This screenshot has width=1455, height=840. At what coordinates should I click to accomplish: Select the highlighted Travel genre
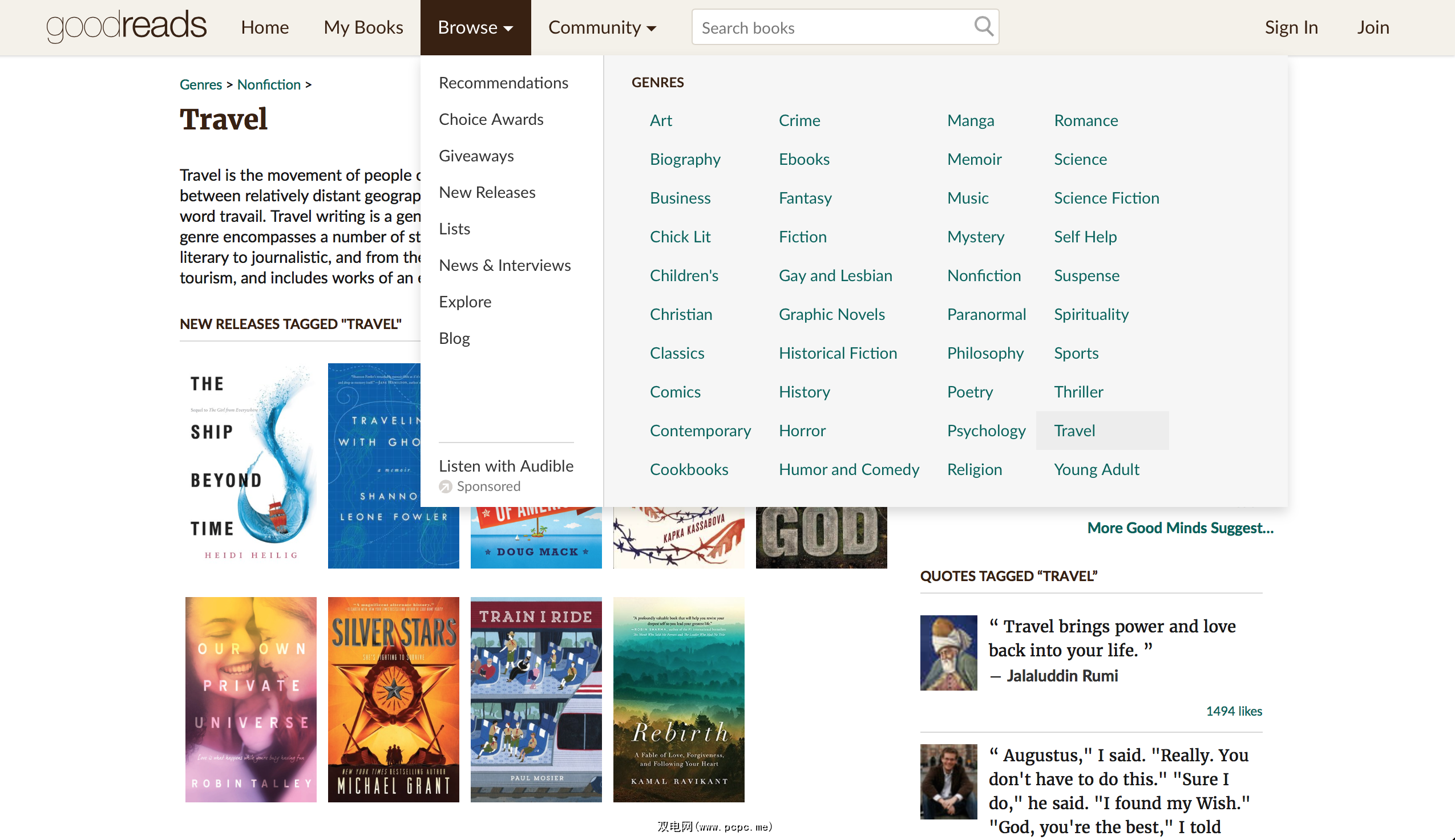1074,431
